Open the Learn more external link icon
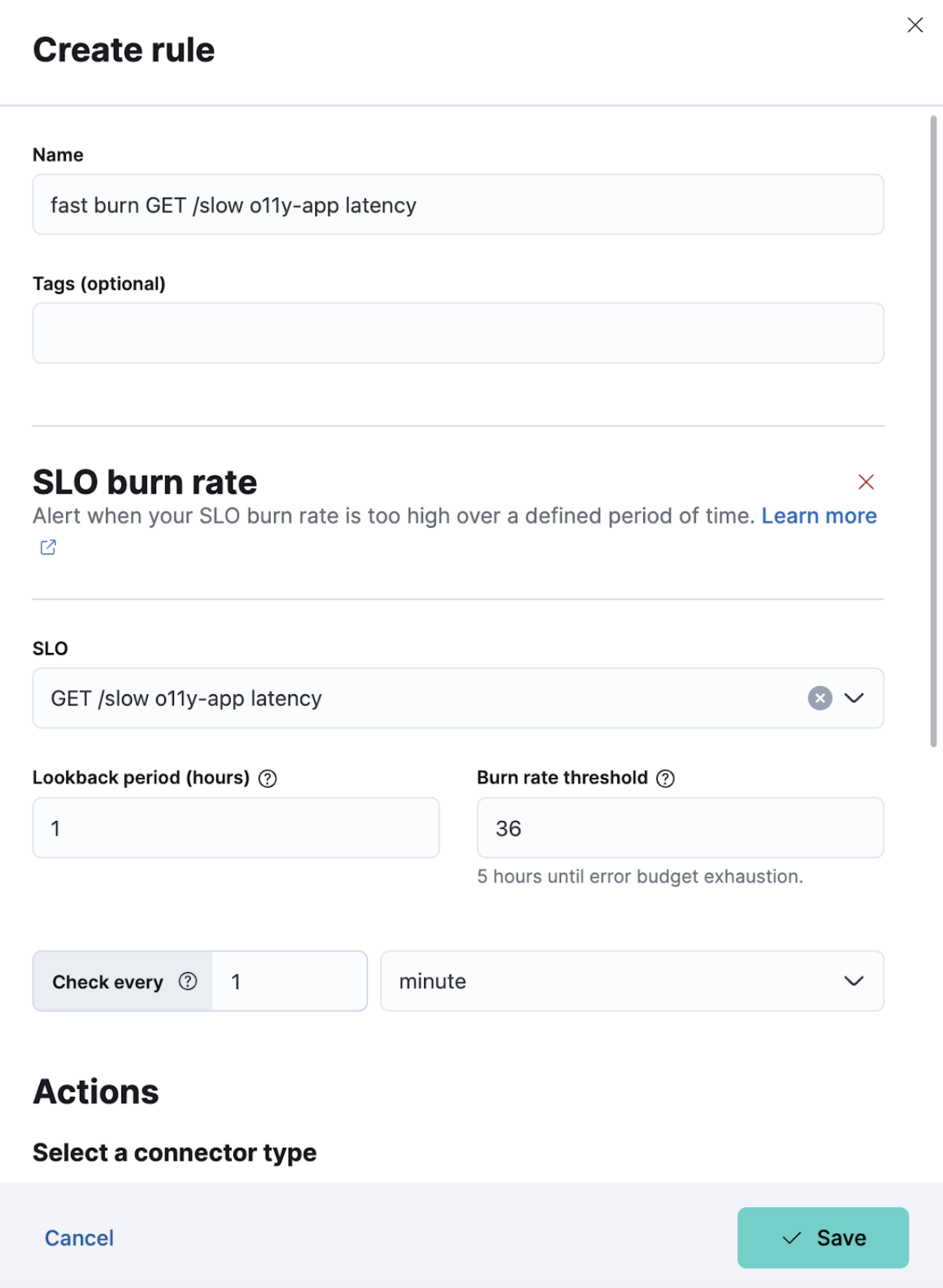Image resolution: width=943 pixels, height=1288 pixels. pyautogui.click(x=47, y=547)
